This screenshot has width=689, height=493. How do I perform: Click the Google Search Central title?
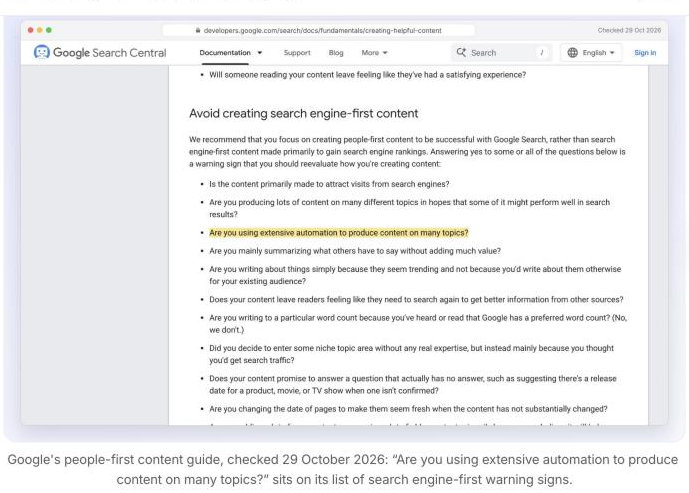[109, 53]
